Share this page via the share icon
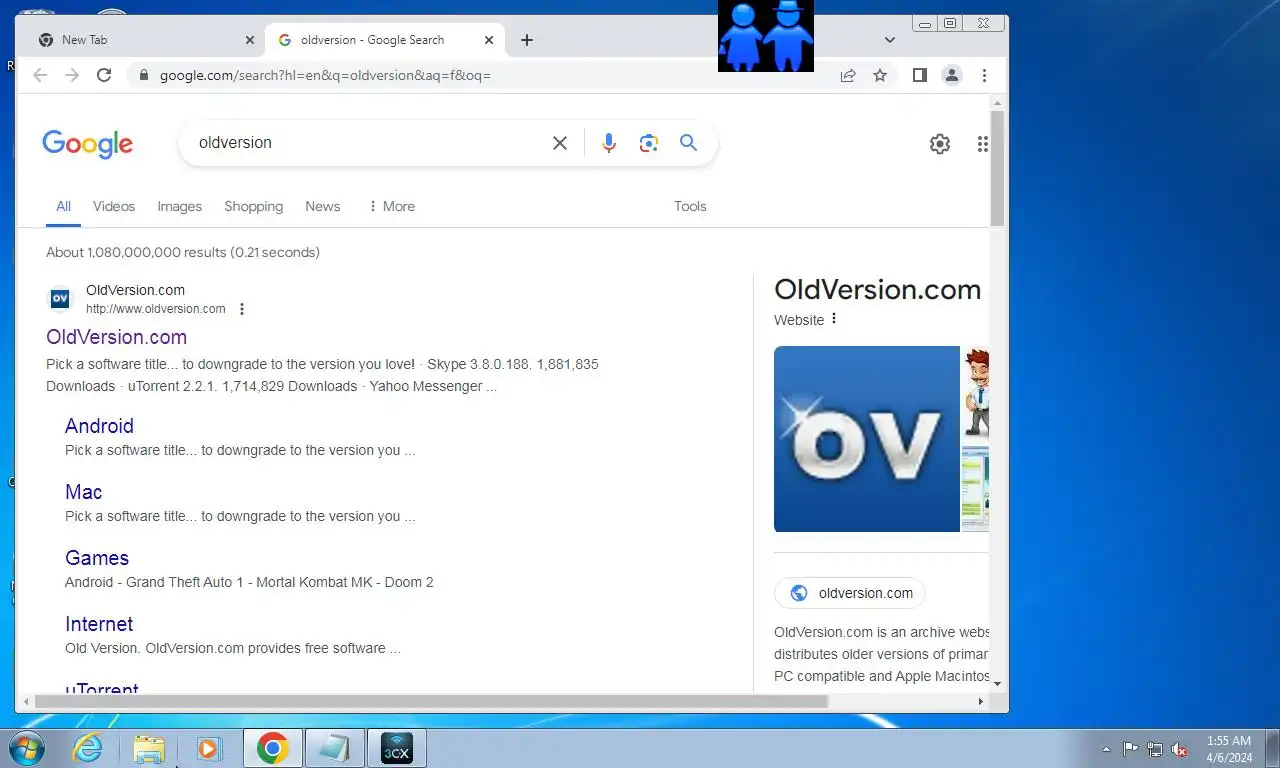Screen dimensions: 1280x768 click(848, 75)
